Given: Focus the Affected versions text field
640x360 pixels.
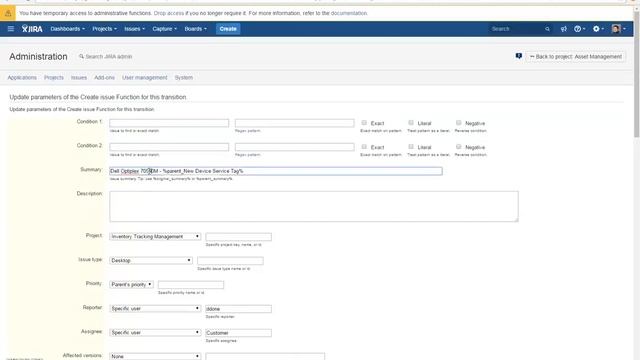Looking at the screenshot, I should tap(265, 357).
